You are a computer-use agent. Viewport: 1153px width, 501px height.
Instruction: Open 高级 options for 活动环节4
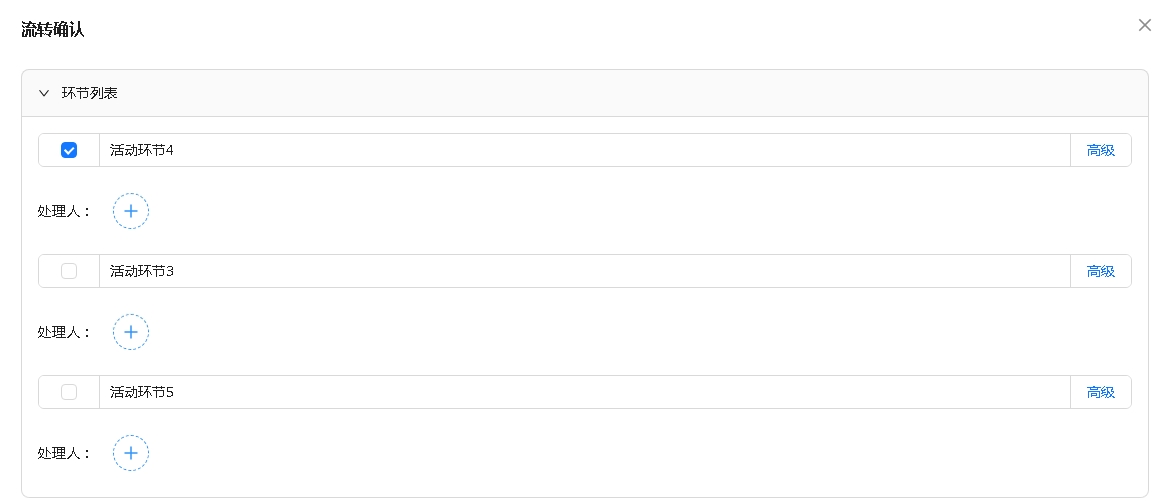pos(1100,150)
